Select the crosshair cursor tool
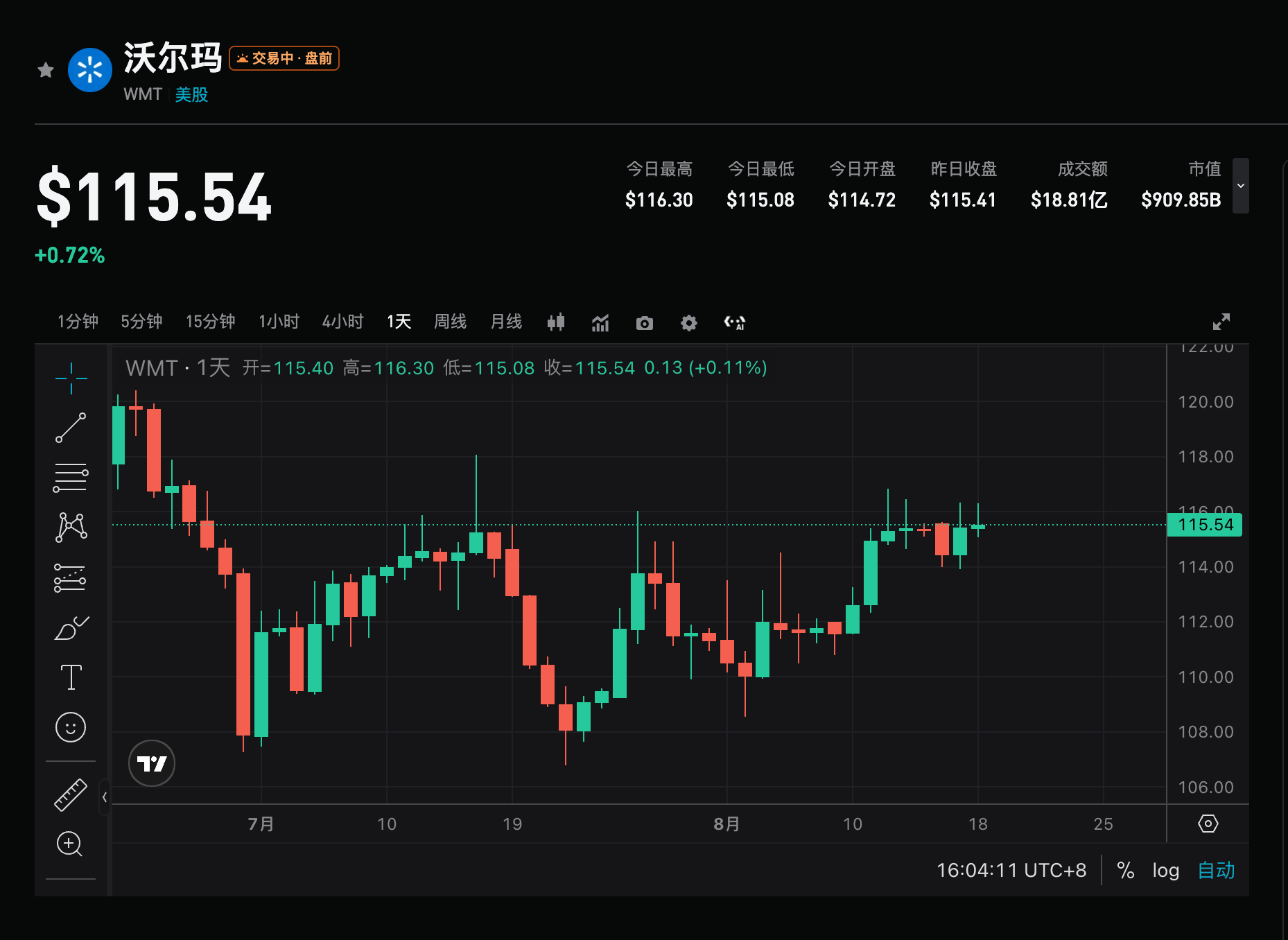This screenshot has width=1288, height=940. (71, 378)
